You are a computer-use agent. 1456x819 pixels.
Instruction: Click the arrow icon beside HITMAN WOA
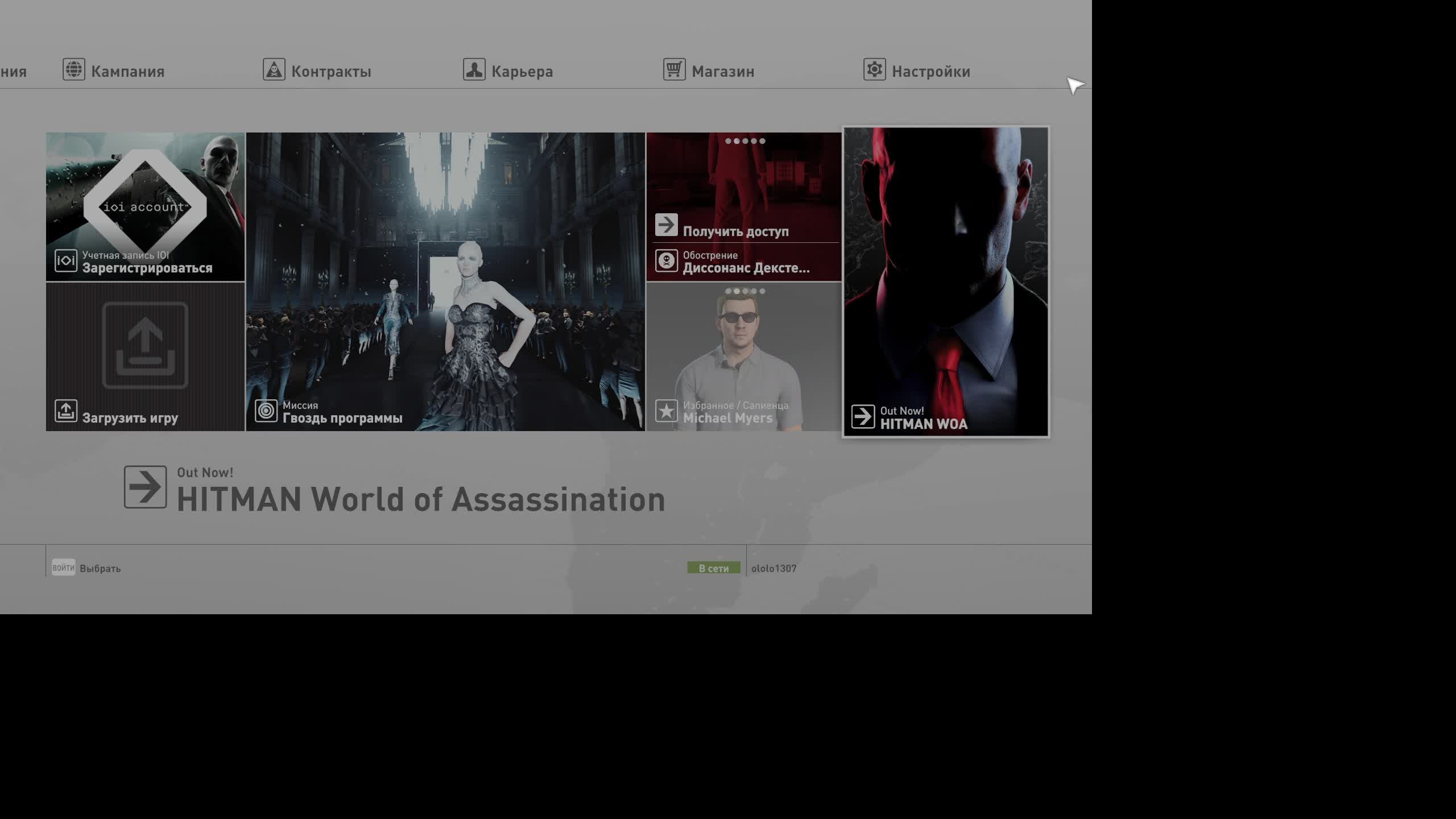point(863,416)
